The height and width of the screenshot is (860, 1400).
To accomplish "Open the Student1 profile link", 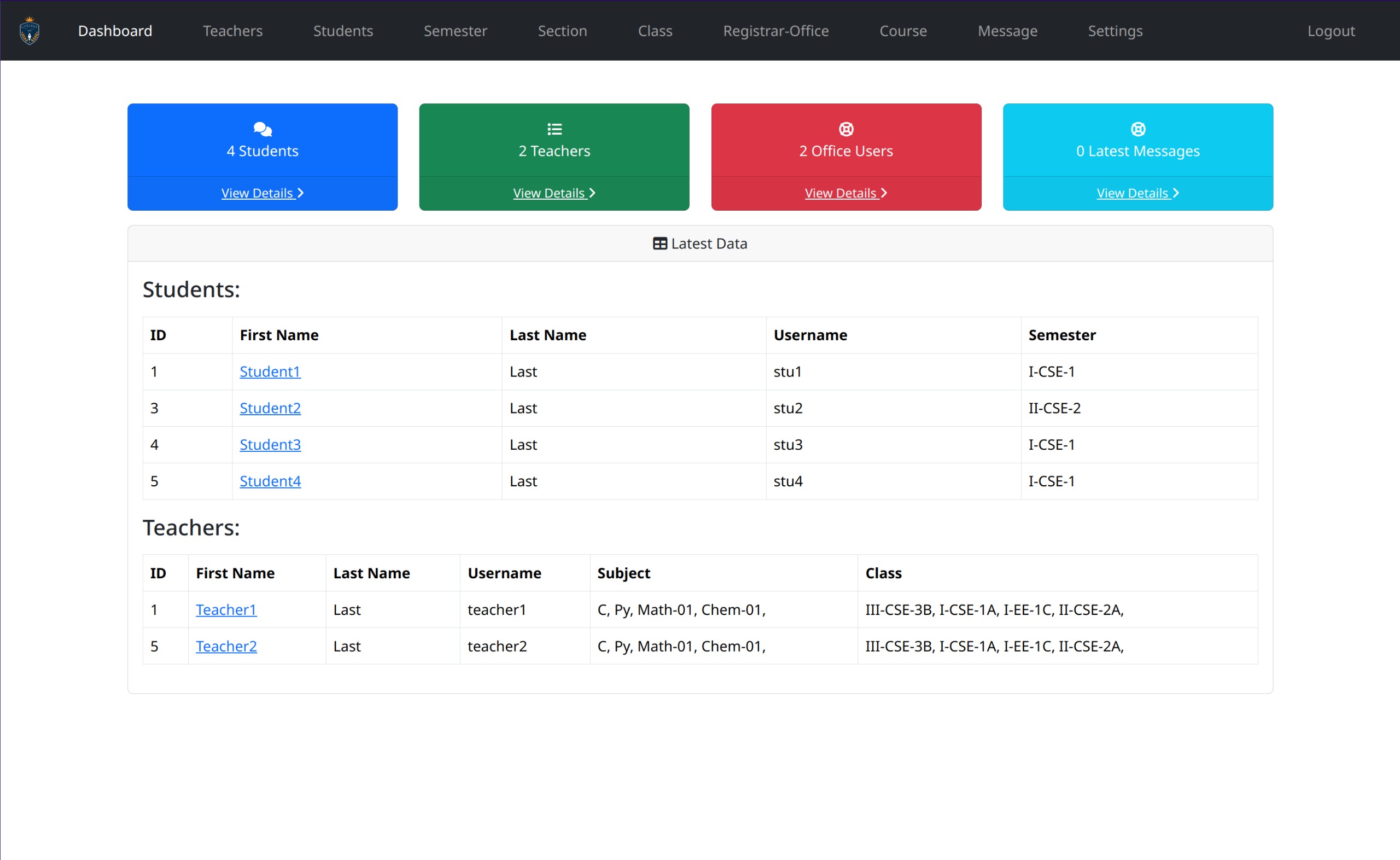I will click(x=270, y=371).
